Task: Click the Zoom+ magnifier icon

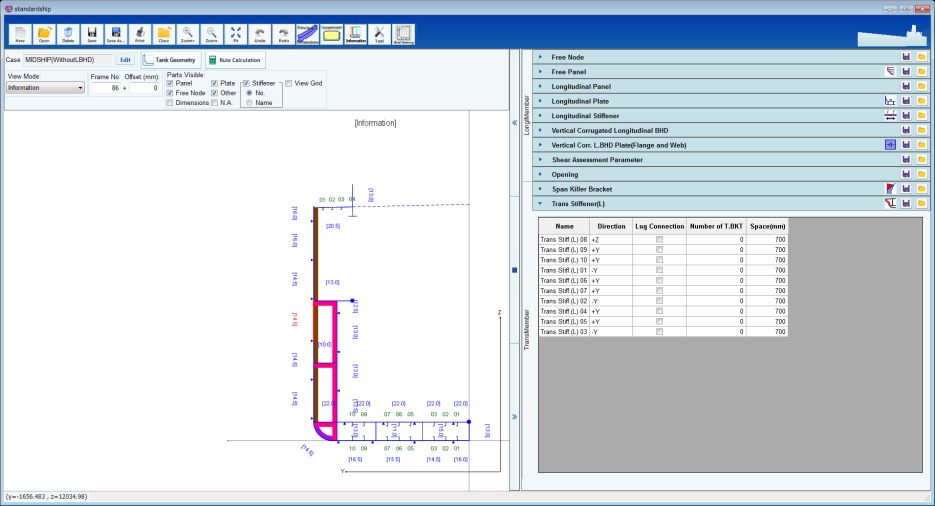Action: pyautogui.click(x=187, y=35)
